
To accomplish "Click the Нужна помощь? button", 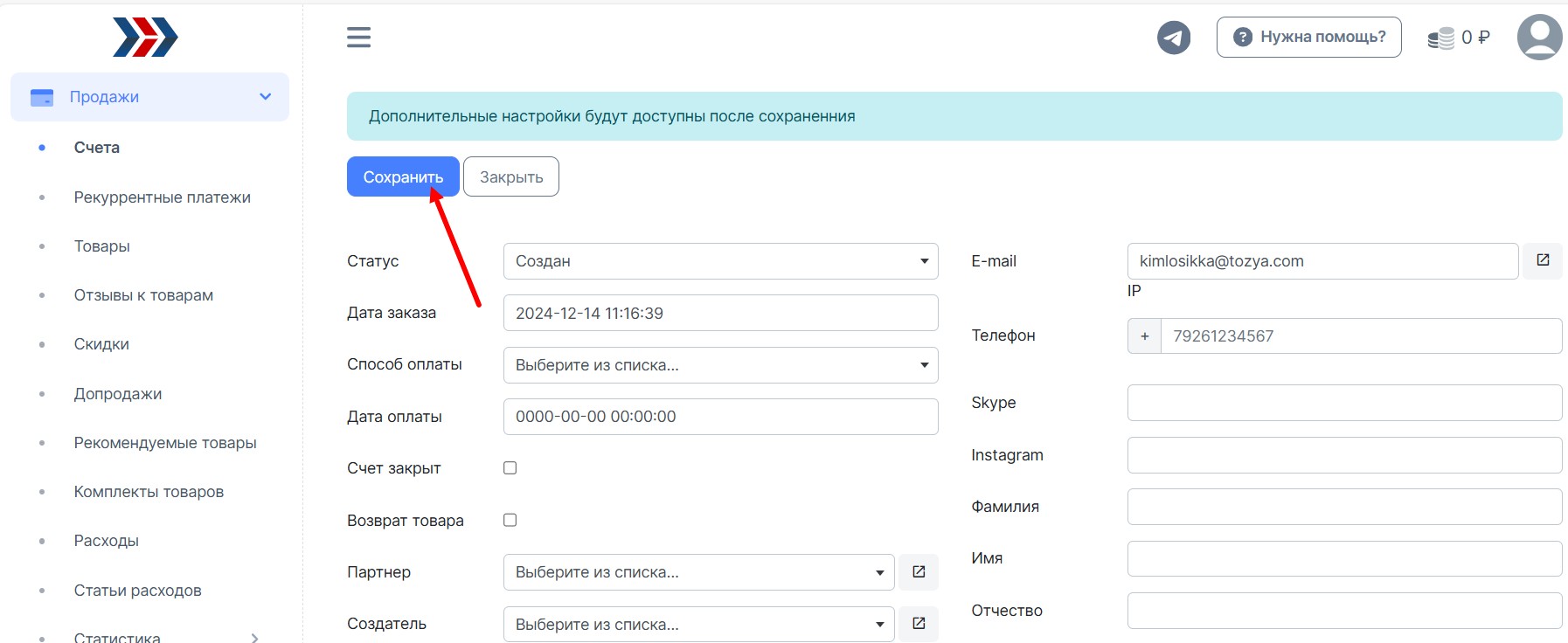I will 1309,37.
